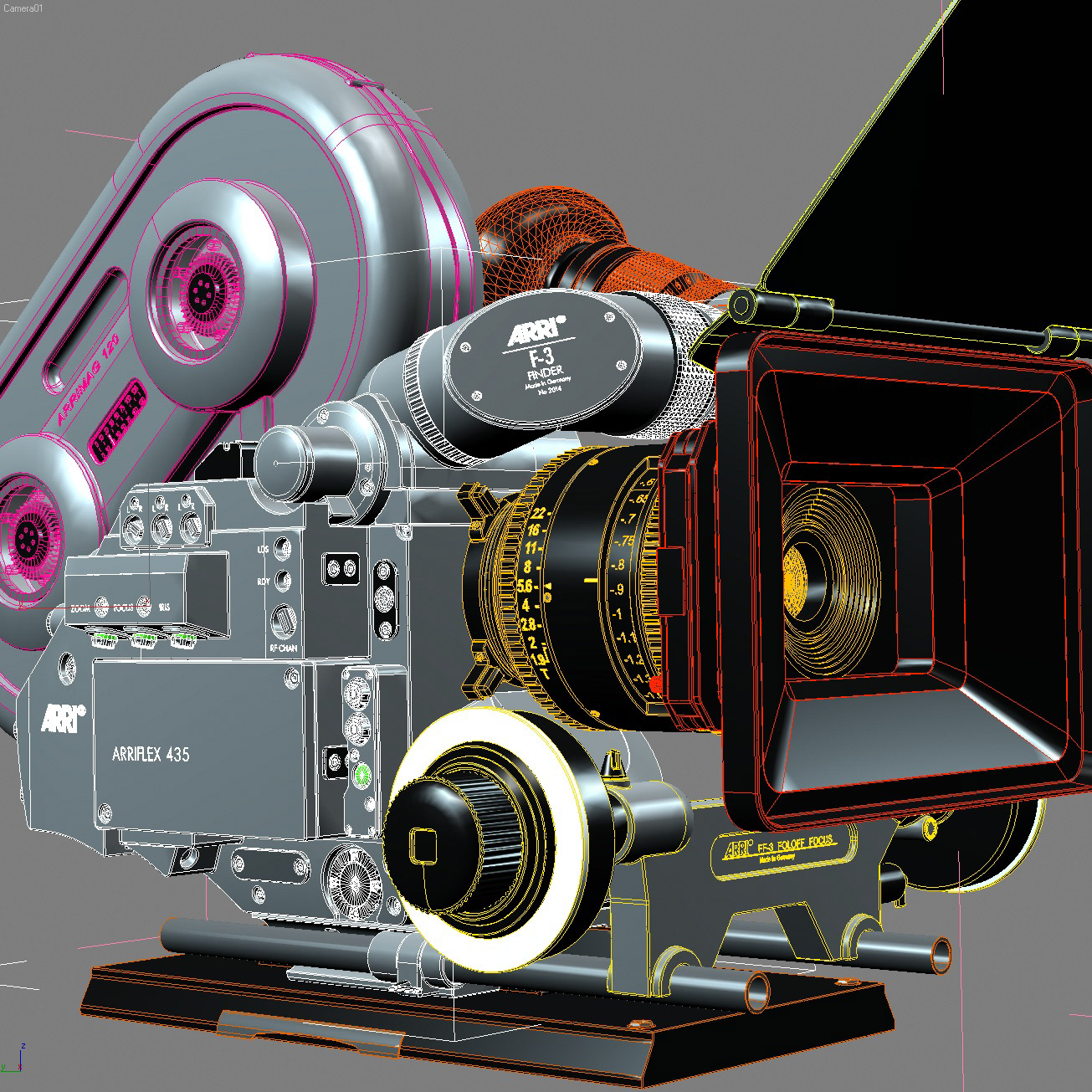Select the aperture ring "22" marking
The image size is (1092, 1092).
coord(538,513)
